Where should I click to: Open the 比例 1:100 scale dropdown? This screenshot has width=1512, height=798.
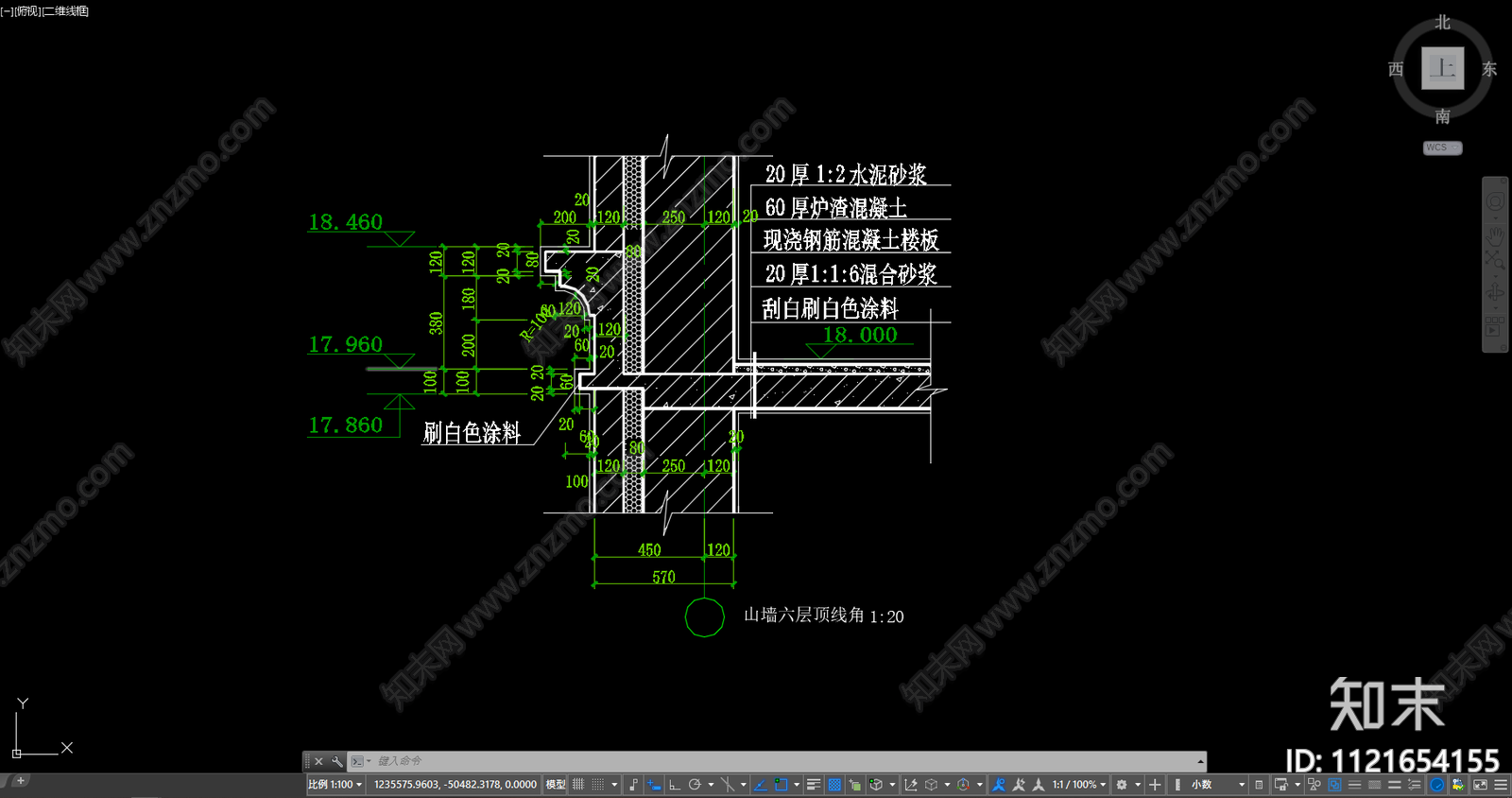335,785
